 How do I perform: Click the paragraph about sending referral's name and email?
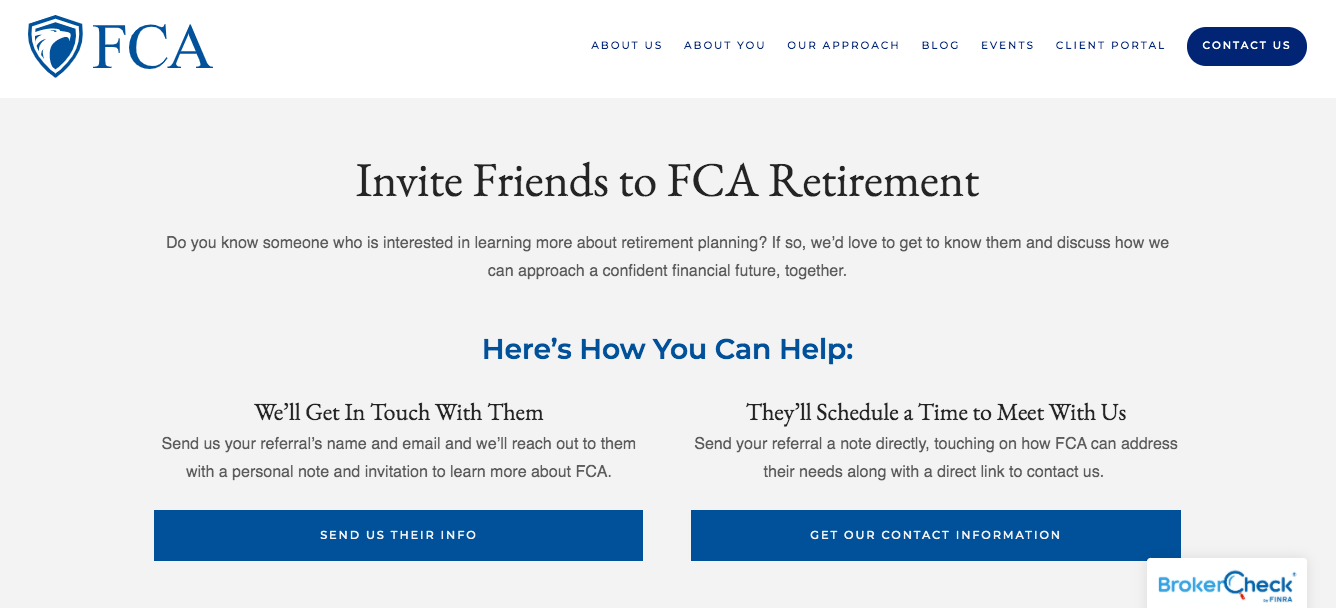pos(398,457)
